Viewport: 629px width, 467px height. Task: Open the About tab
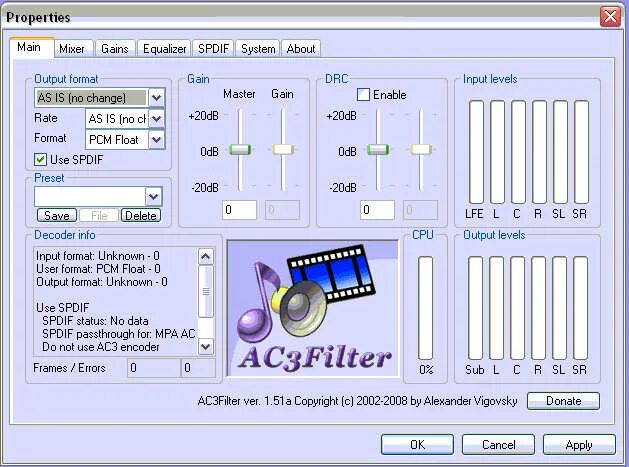tap(301, 49)
